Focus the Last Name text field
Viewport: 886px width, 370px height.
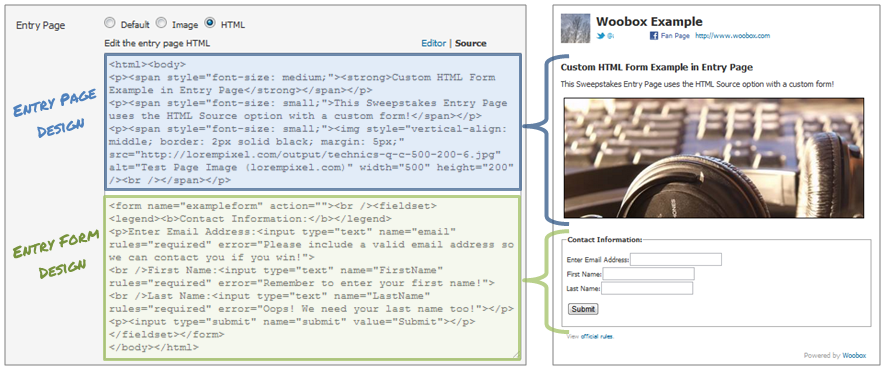[x=647, y=289]
